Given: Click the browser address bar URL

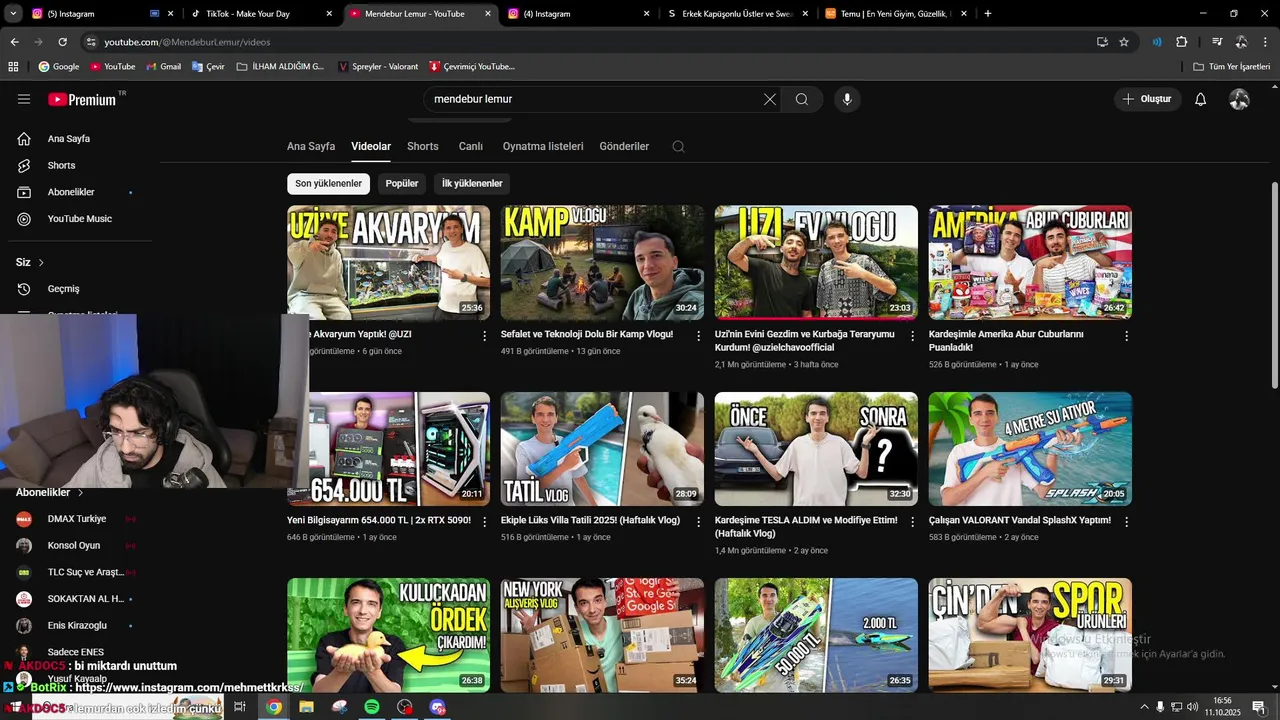Looking at the screenshot, I should [x=187, y=42].
